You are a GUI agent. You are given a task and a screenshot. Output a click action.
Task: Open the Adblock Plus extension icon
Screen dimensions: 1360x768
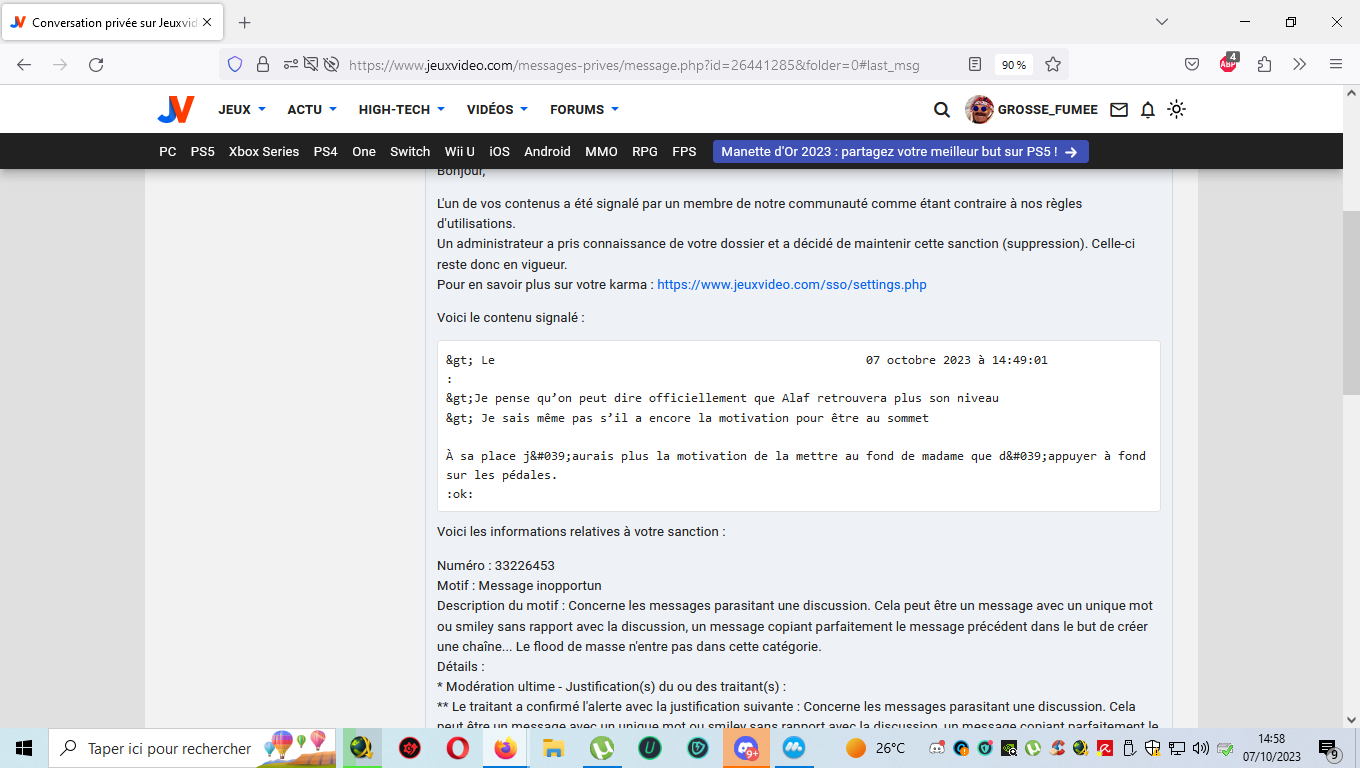[1228, 64]
